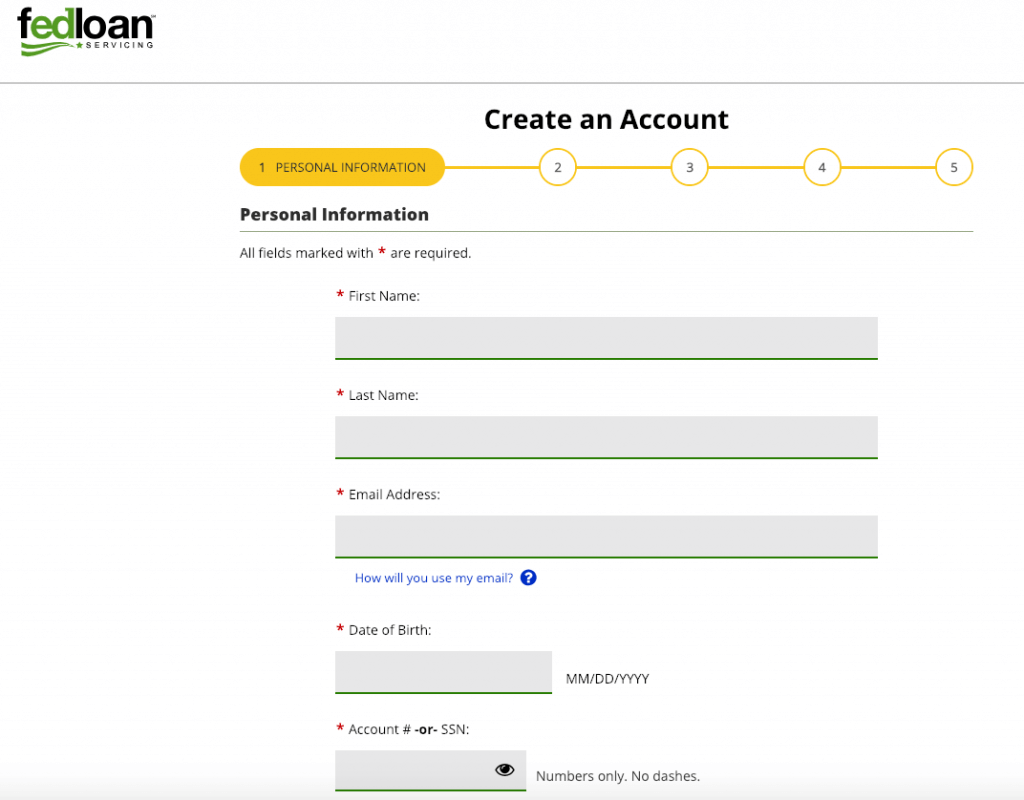Viewport: 1024px width, 800px height.
Task: Open the Date of Birth field
Action: click(x=443, y=671)
